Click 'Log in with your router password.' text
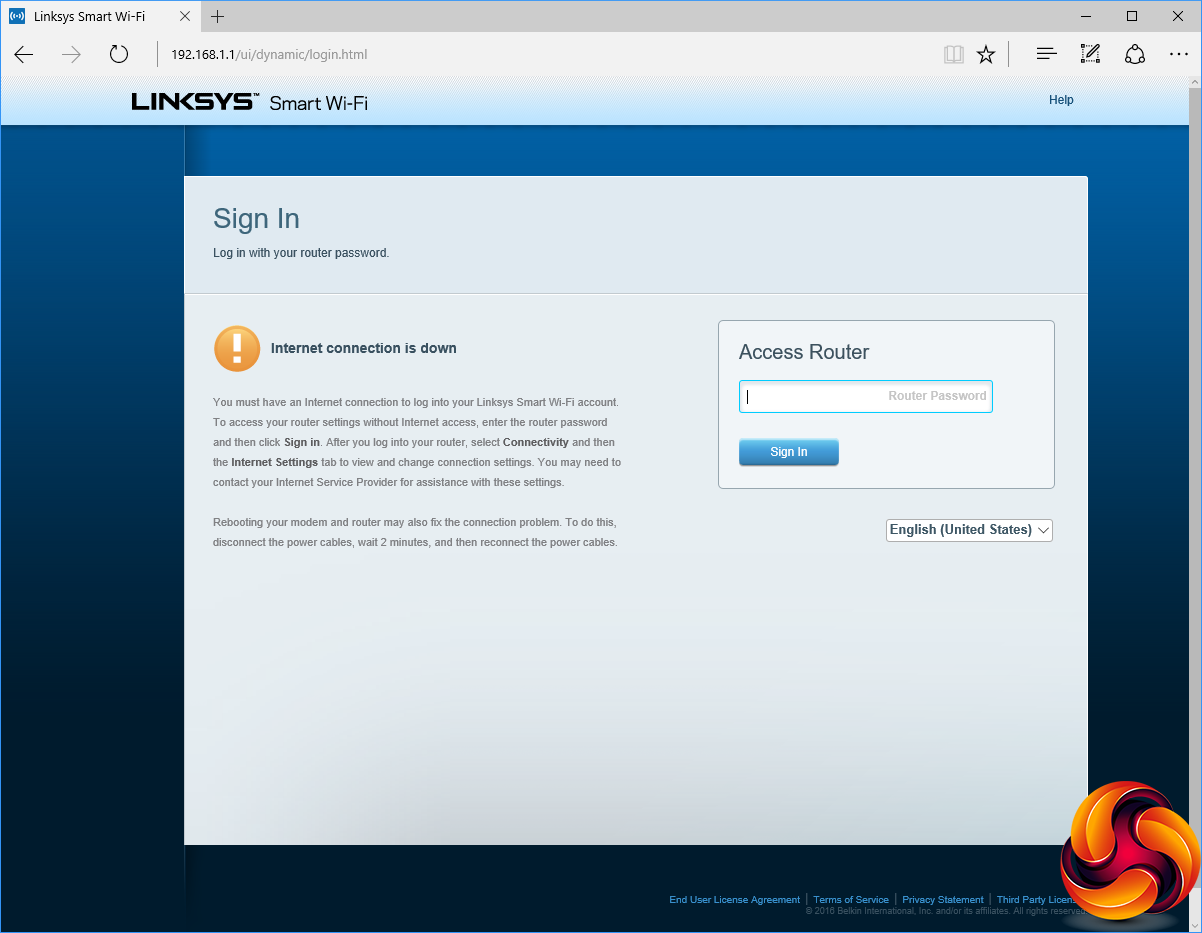Image resolution: width=1202 pixels, height=933 pixels. point(301,253)
